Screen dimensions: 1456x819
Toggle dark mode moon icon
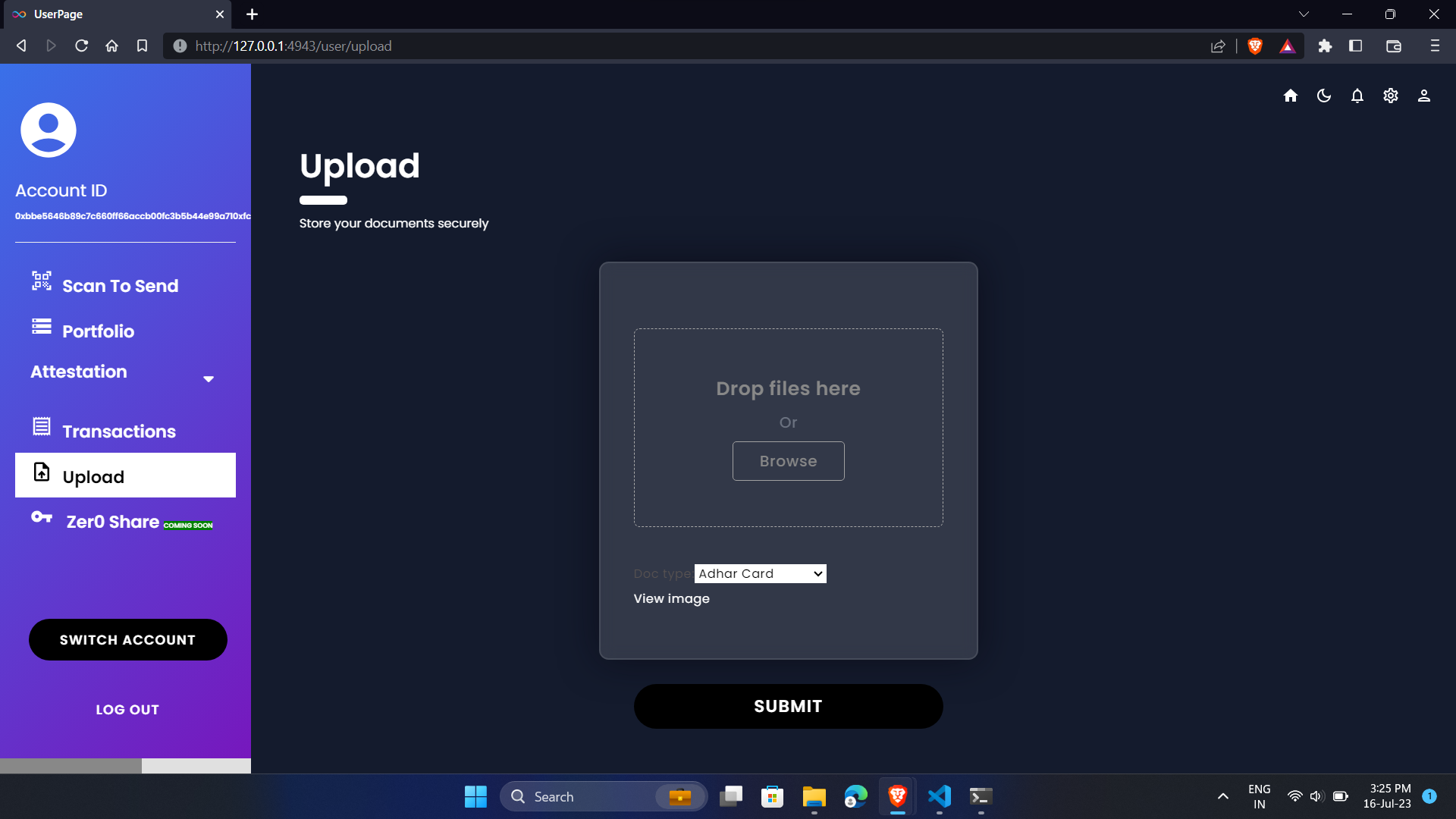[1323, 96]
